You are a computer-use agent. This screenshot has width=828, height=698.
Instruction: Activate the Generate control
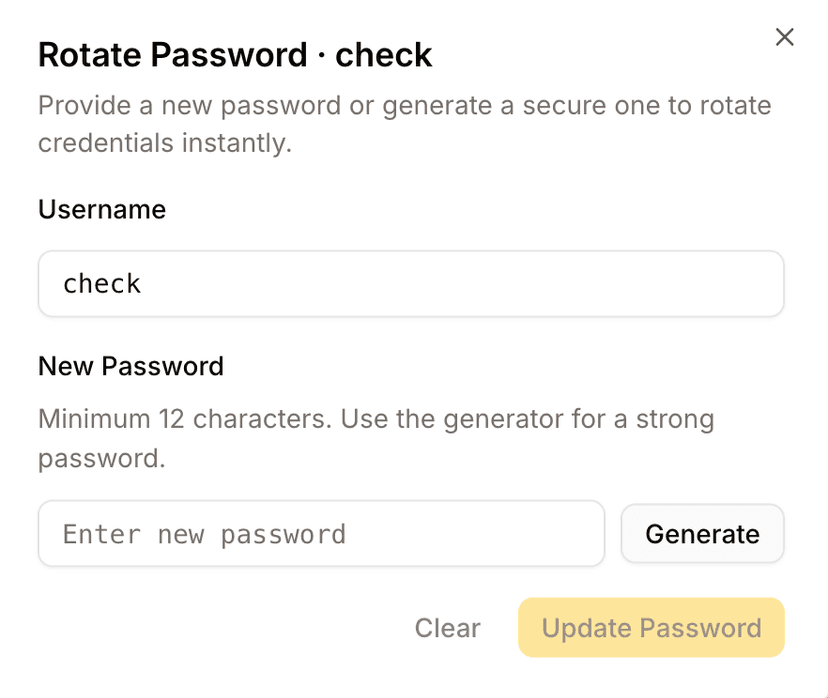click(702, 534)
